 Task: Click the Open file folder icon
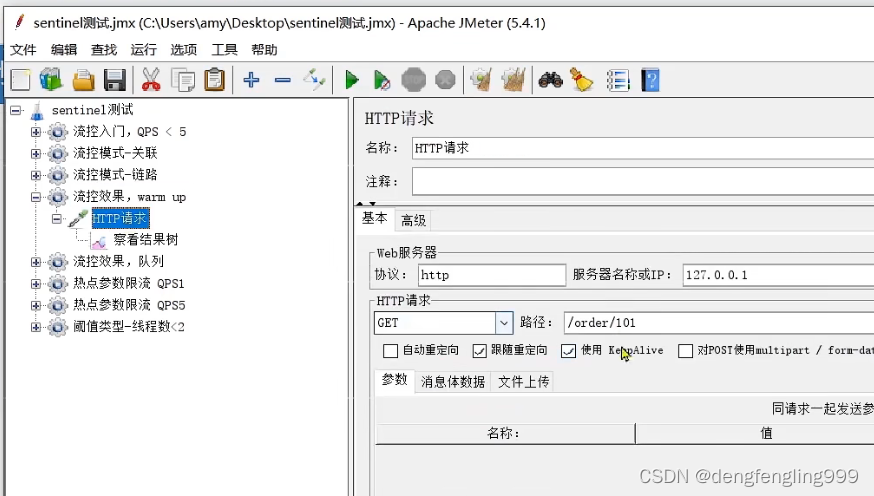[x=84, y=80]
